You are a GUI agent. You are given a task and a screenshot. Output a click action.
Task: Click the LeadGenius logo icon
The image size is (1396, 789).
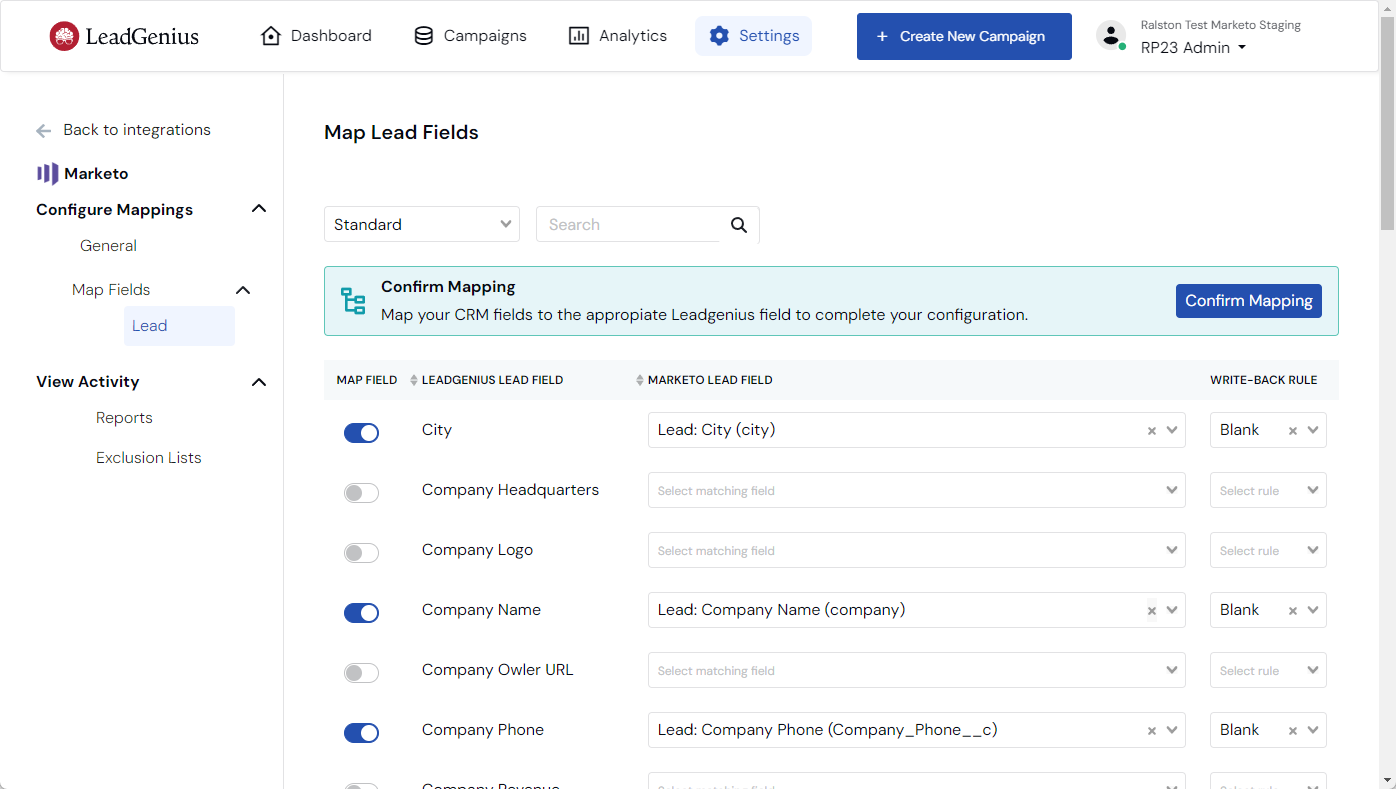[64, 36]
